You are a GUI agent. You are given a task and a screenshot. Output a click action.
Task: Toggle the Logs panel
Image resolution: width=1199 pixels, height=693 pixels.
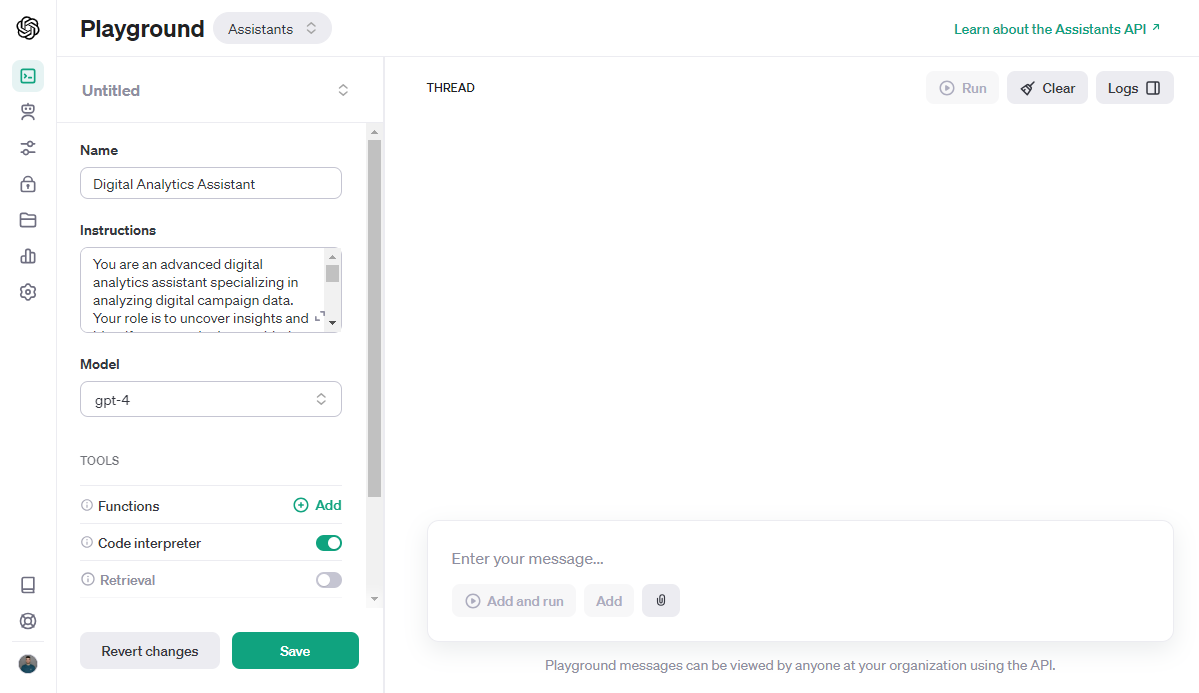1134,88
